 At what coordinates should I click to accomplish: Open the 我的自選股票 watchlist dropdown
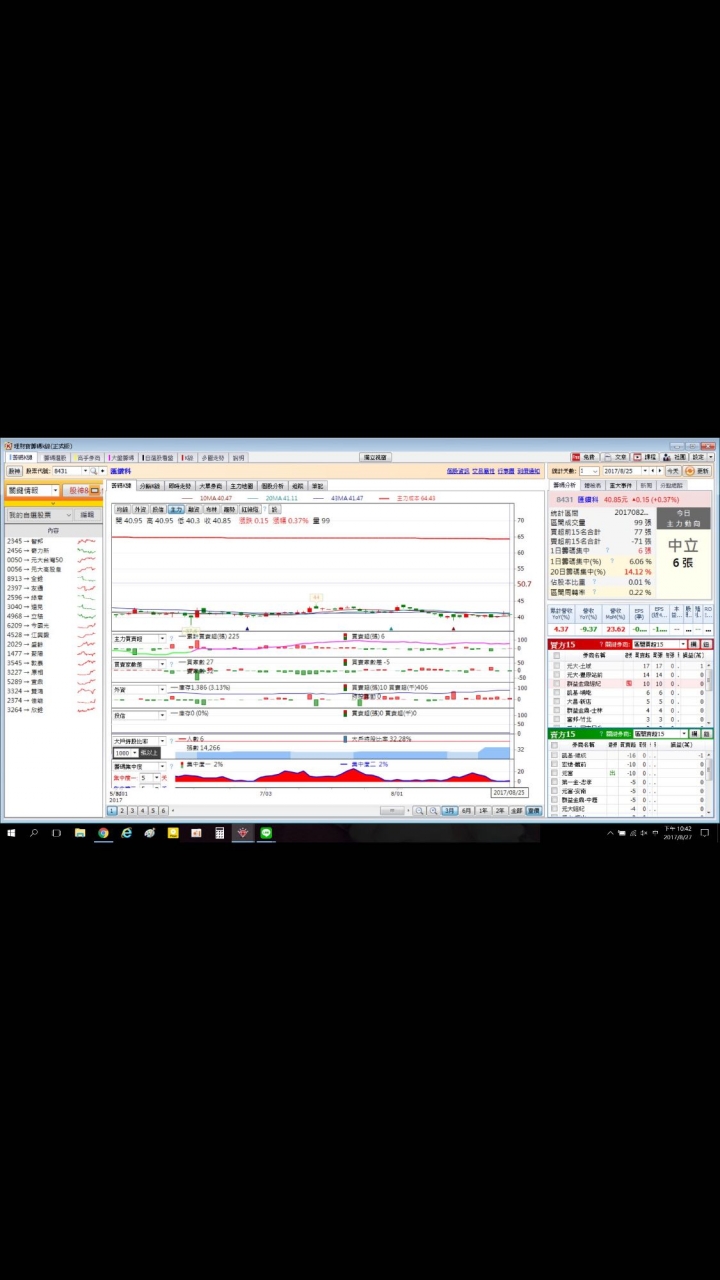[38, 515]
